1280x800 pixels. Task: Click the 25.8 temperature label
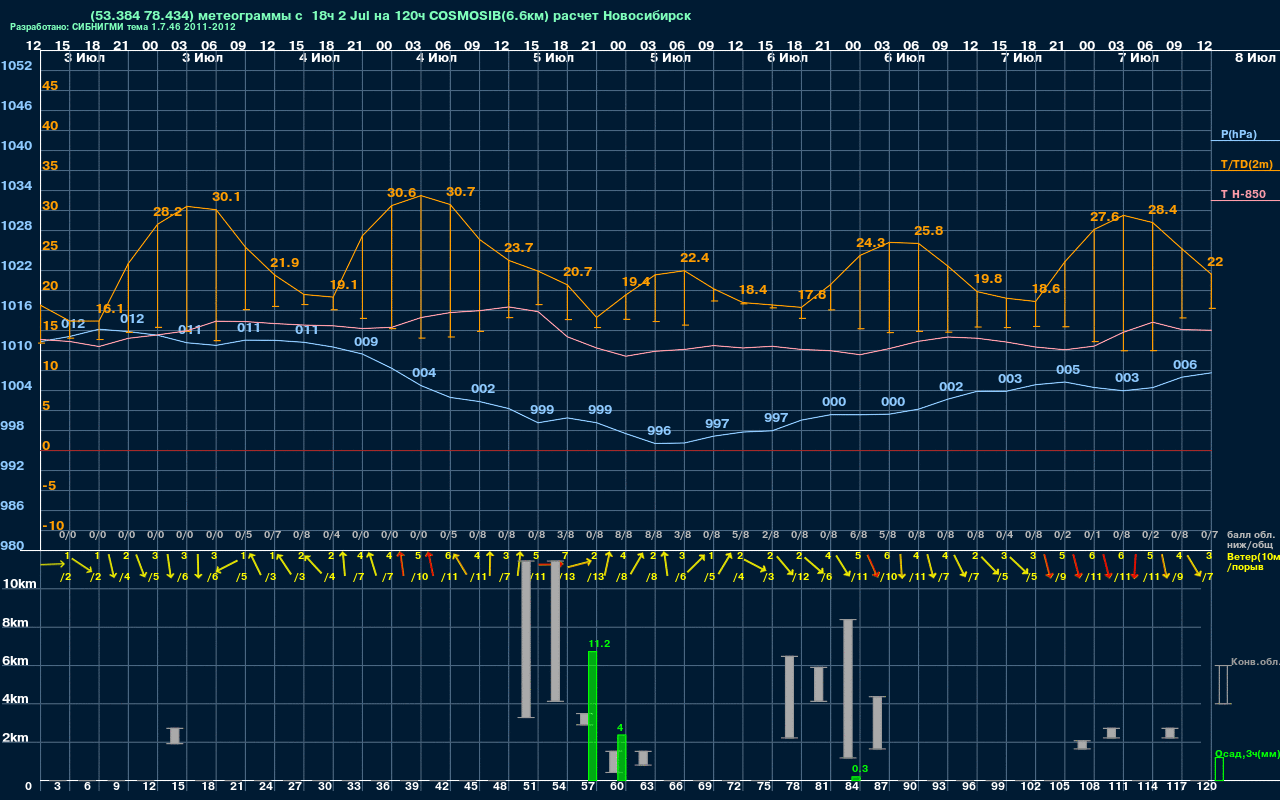[928, 231]
